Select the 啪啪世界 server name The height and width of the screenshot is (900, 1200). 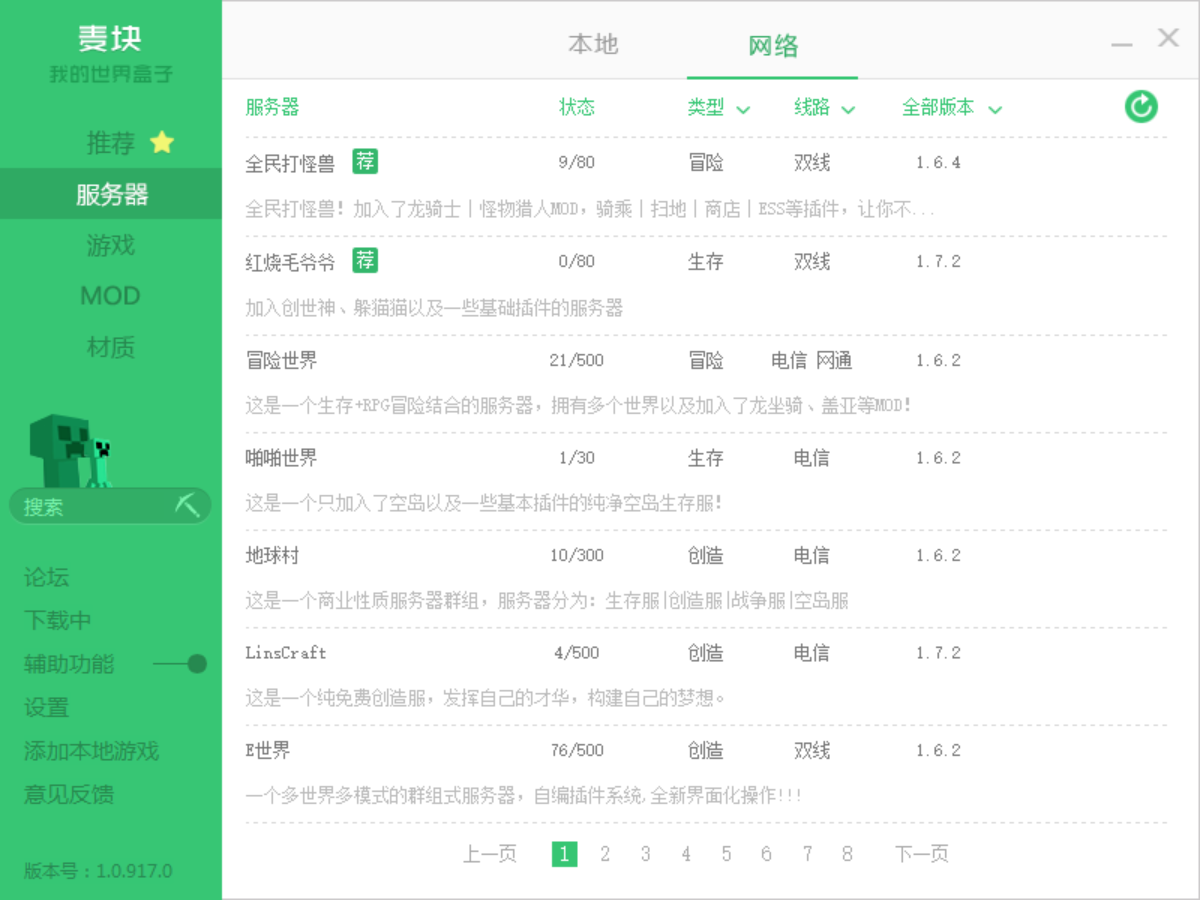(x=281, y=457)
